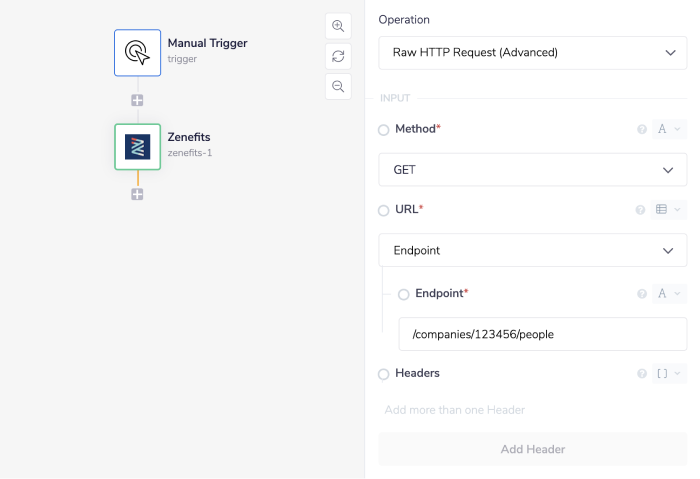This screenshot has height=479, width=700.
Task: Open the Operation dropdown
Action: click(532, 52)
